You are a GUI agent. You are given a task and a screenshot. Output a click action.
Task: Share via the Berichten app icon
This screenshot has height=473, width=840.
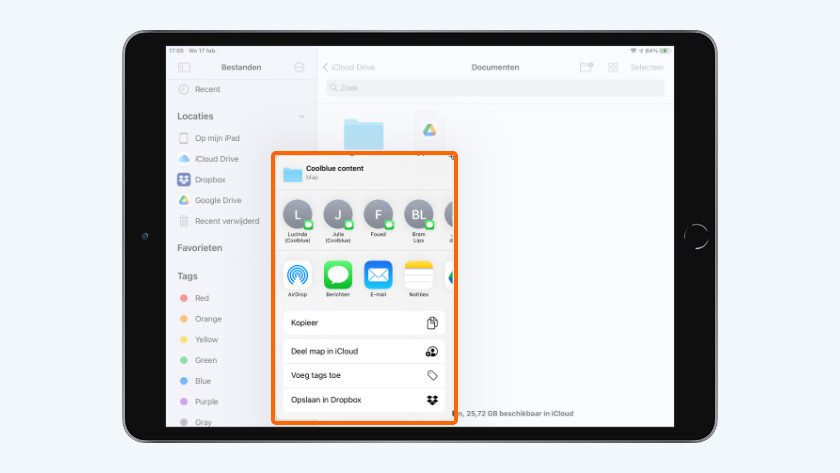338,275
